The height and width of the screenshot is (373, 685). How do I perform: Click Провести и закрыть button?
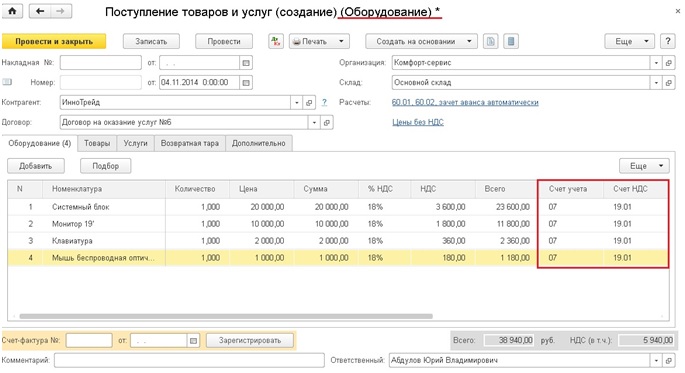(x=54, y=41)
